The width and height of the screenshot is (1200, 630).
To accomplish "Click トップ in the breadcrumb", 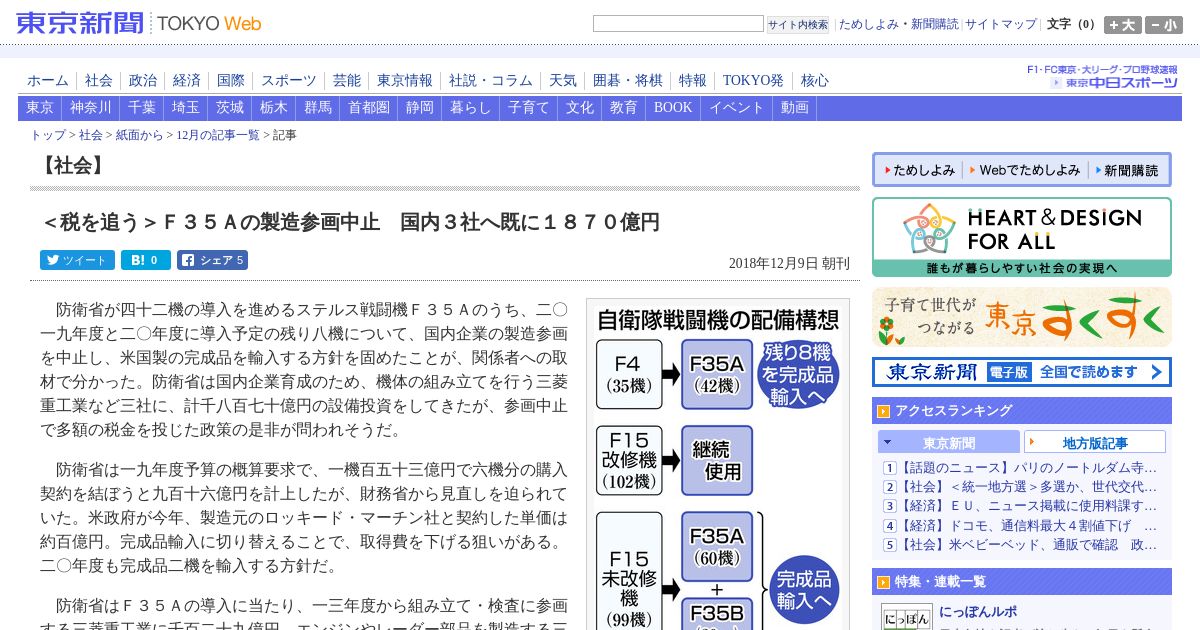I will 48,135.
